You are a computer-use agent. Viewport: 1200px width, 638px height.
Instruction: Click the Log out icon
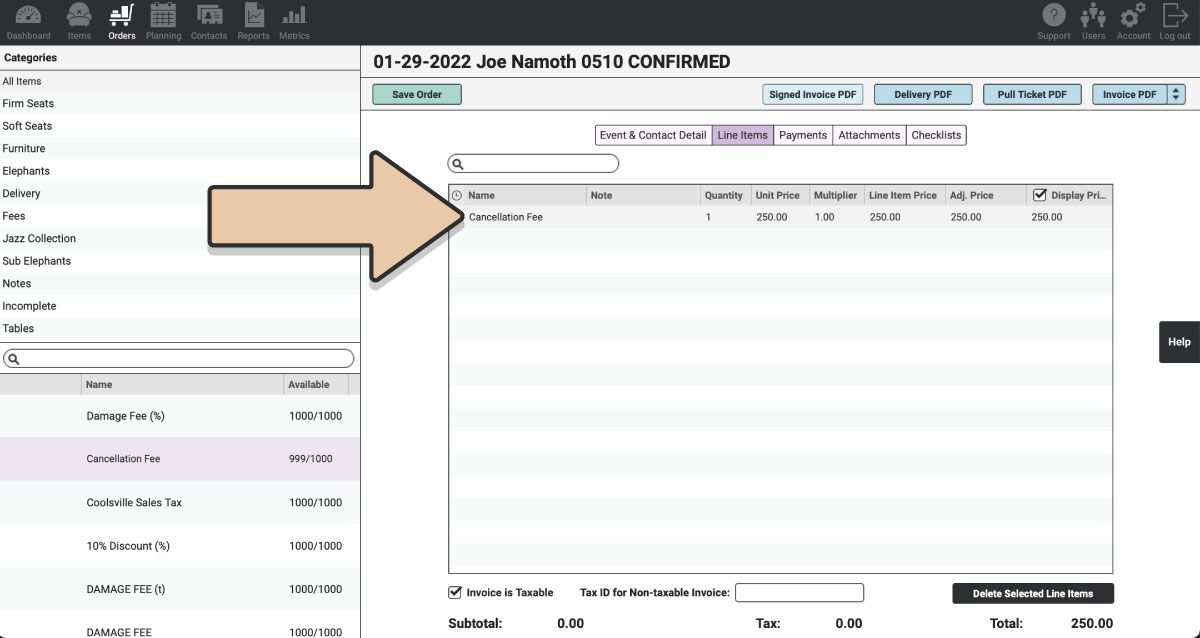coord(1175,16)
